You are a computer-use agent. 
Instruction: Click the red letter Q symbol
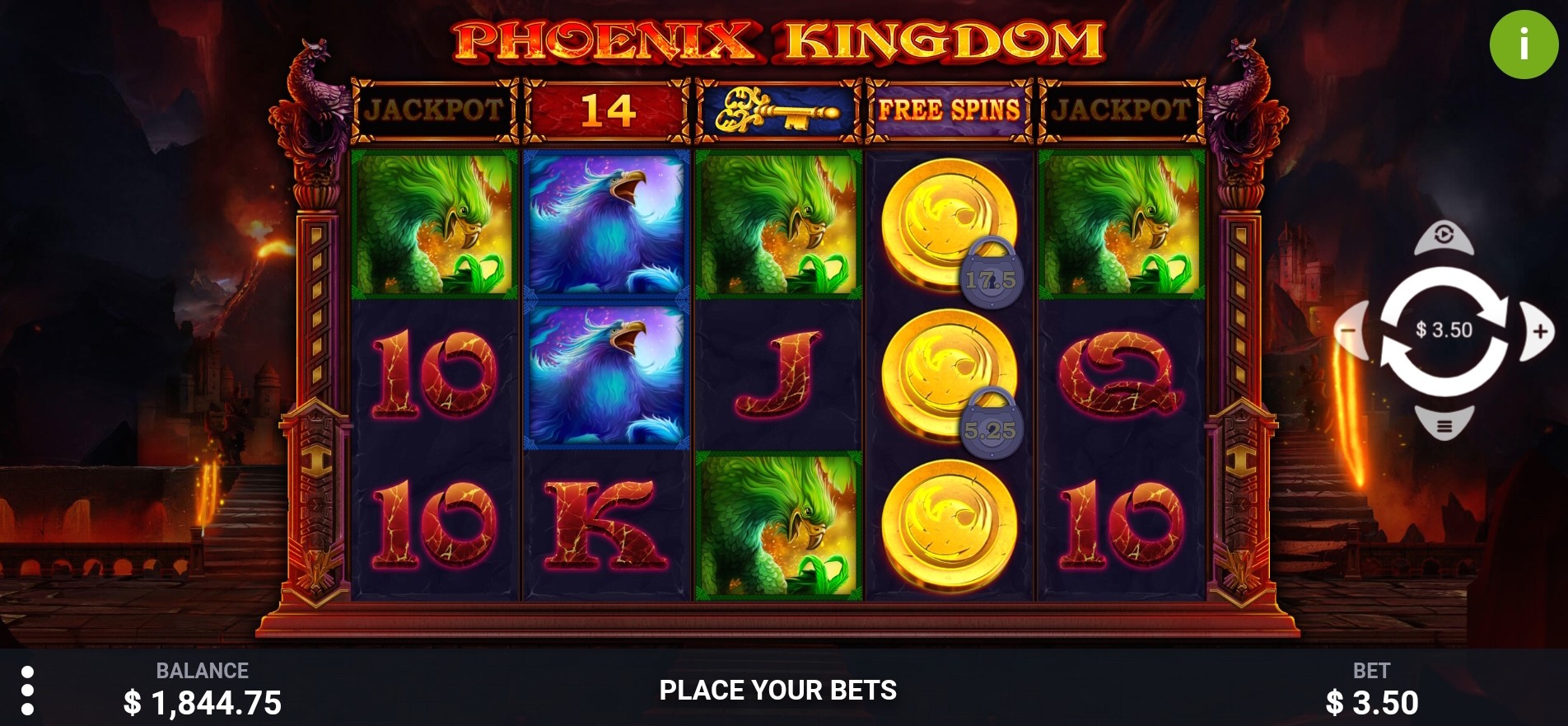(1121, 375)
